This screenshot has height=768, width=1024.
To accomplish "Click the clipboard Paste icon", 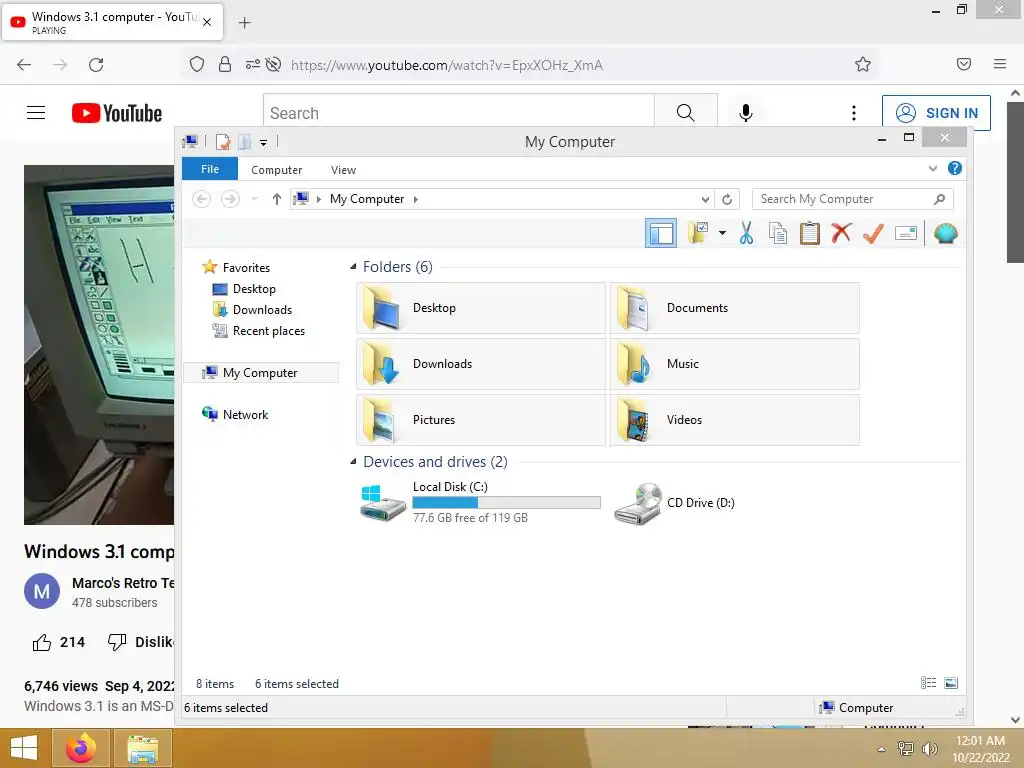I will click(x=810, y=233).
